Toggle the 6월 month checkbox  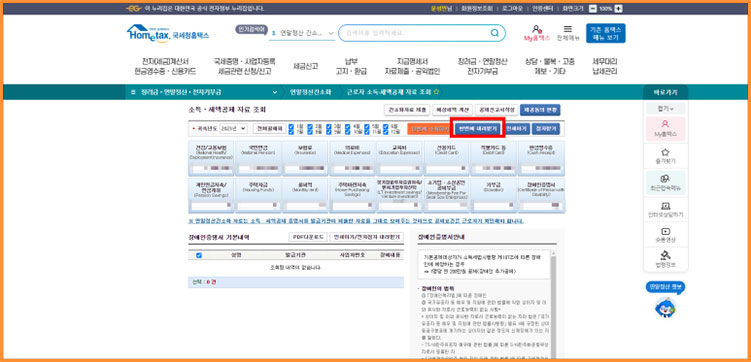click(386, 126)
